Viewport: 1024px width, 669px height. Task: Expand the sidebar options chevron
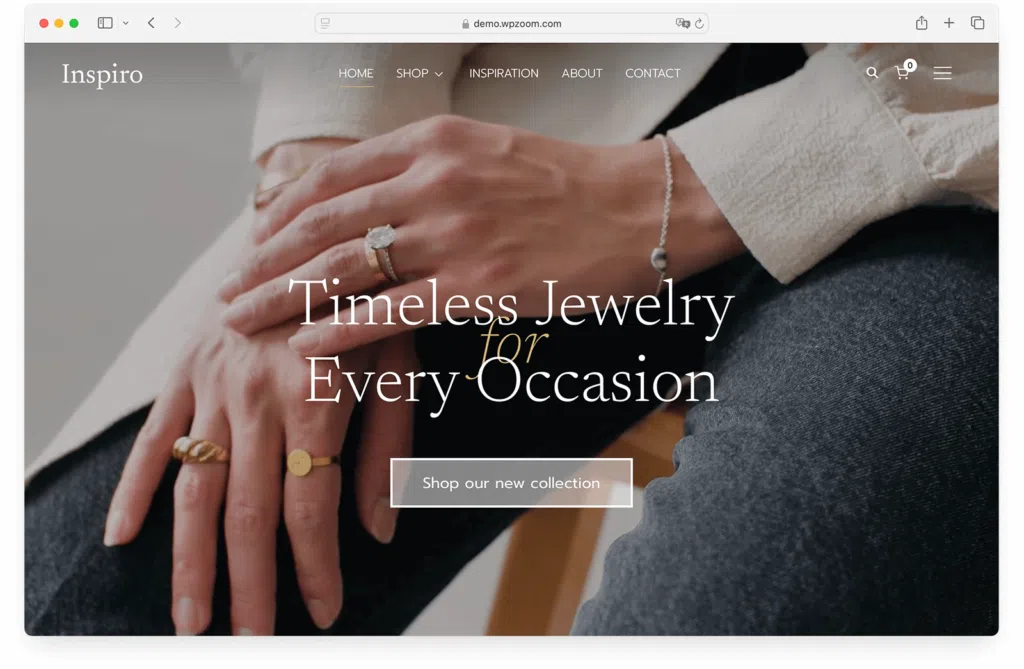(125, 23)
